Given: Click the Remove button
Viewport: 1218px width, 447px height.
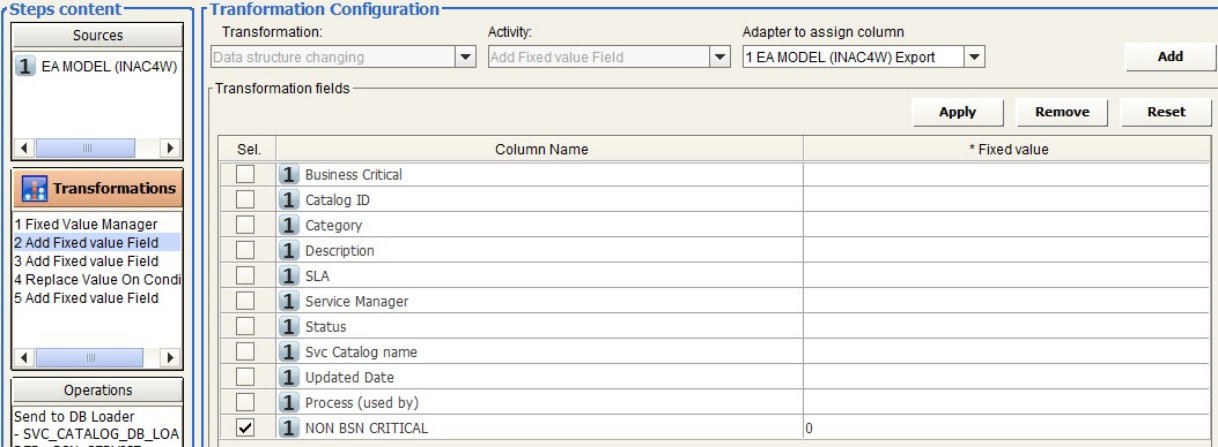Looking at the screenshot, I should click(x=1062, y=112).
